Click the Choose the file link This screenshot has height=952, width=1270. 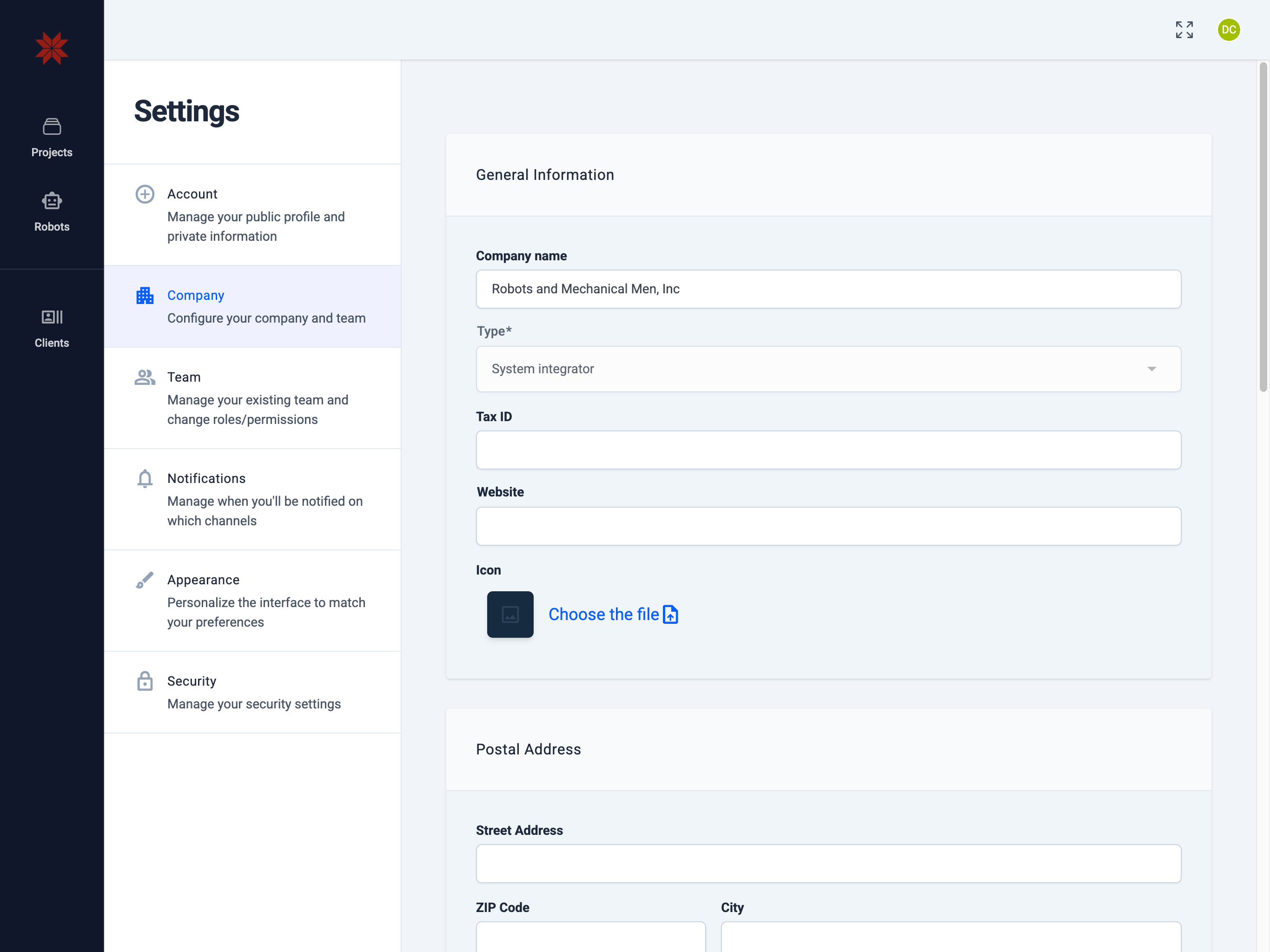[603, 615]
